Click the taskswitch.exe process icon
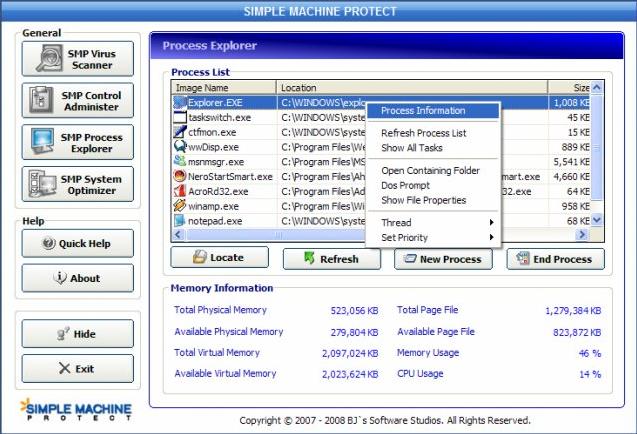The height and width of the screenshot is (434, 637). point(180,117)
